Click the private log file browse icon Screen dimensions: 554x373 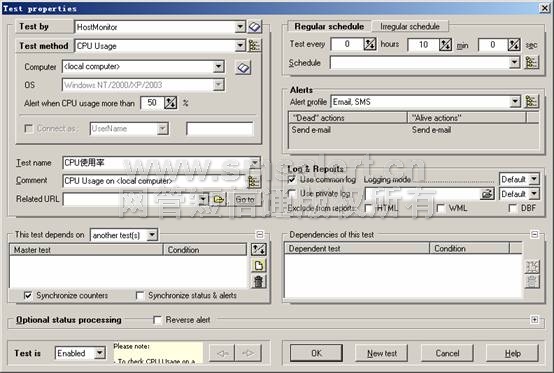pyautogui.click(x=487, y=194)
